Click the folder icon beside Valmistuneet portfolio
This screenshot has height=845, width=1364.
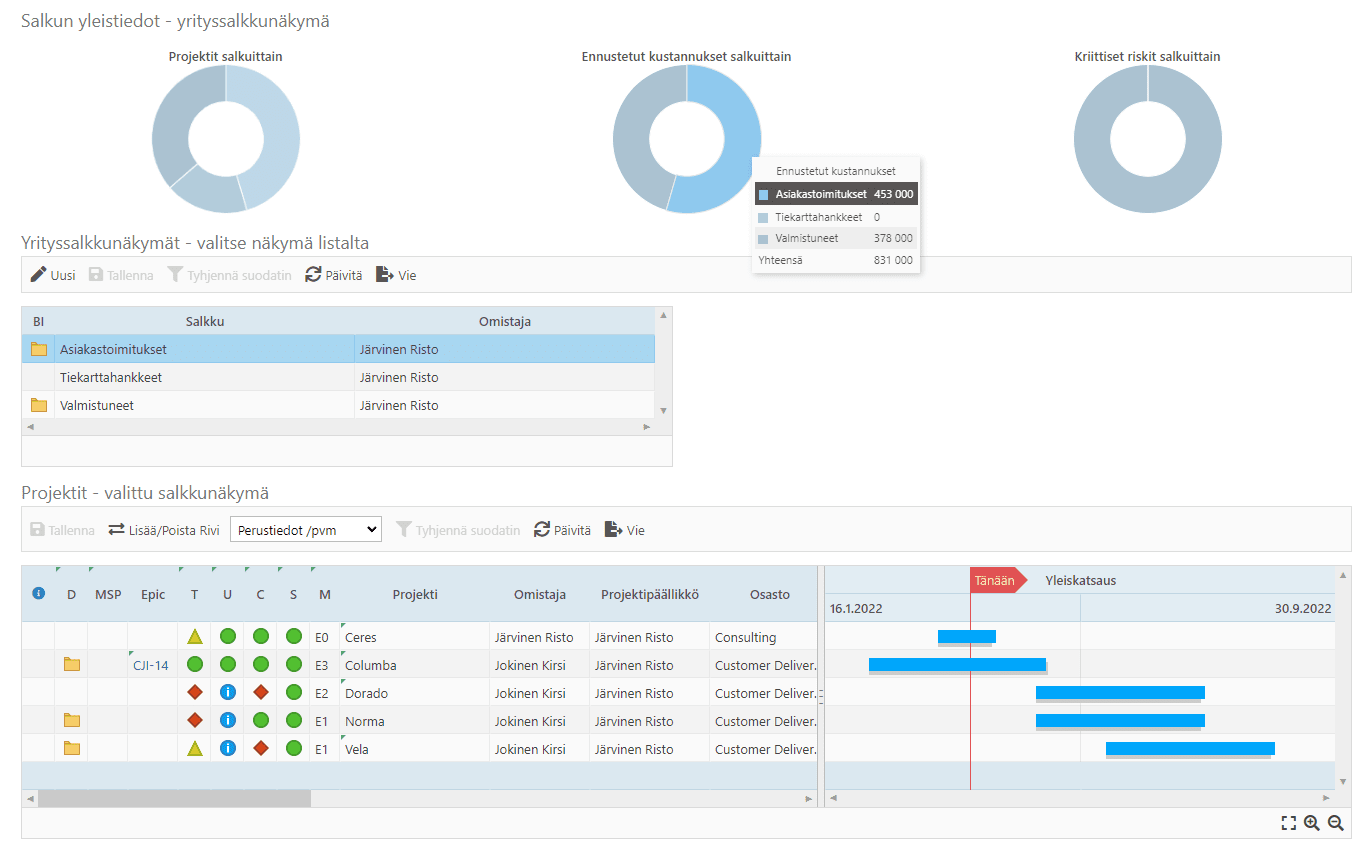[x=39, y=406]
